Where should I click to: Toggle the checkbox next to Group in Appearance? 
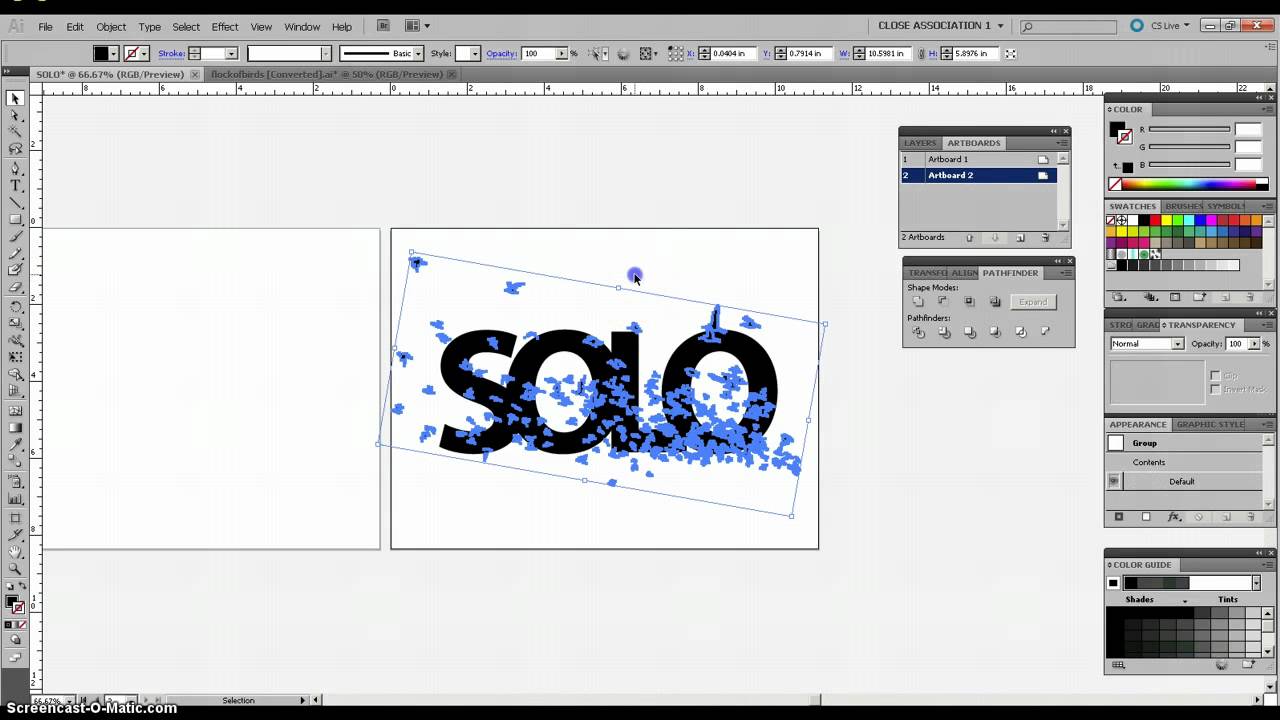[x=1116, y=443]
